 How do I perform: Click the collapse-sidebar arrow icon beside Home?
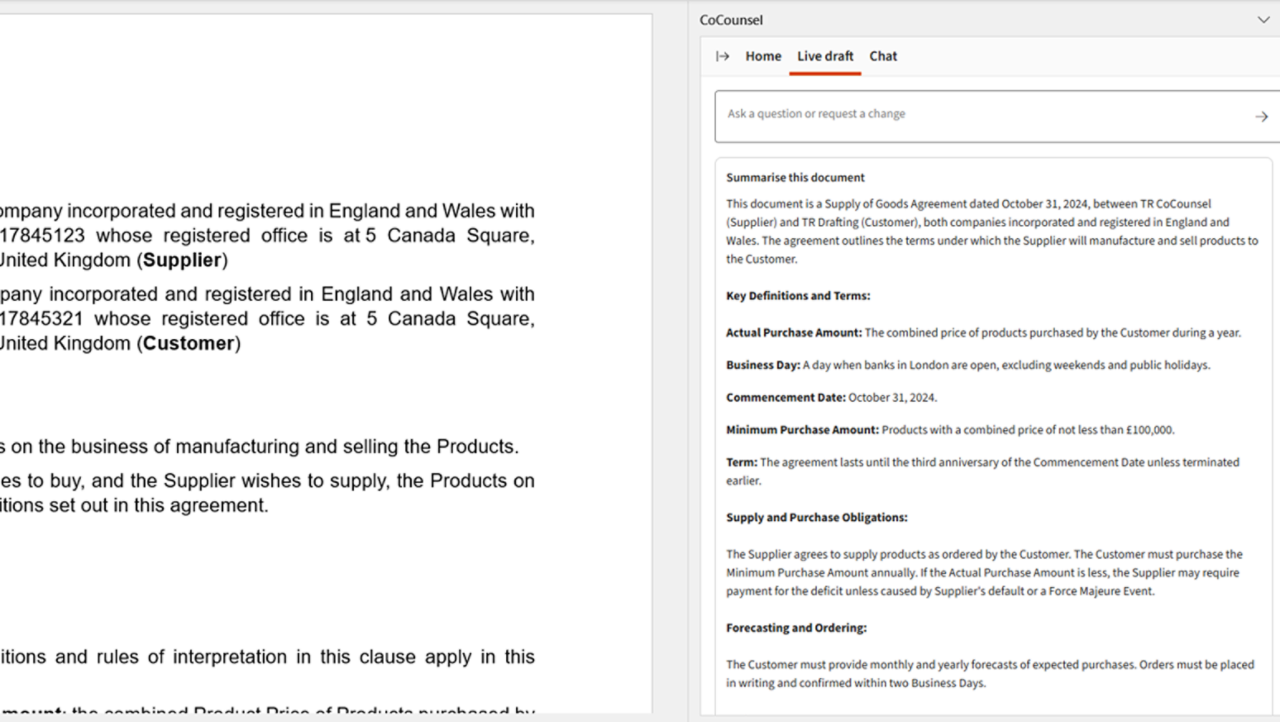(722, 56)
